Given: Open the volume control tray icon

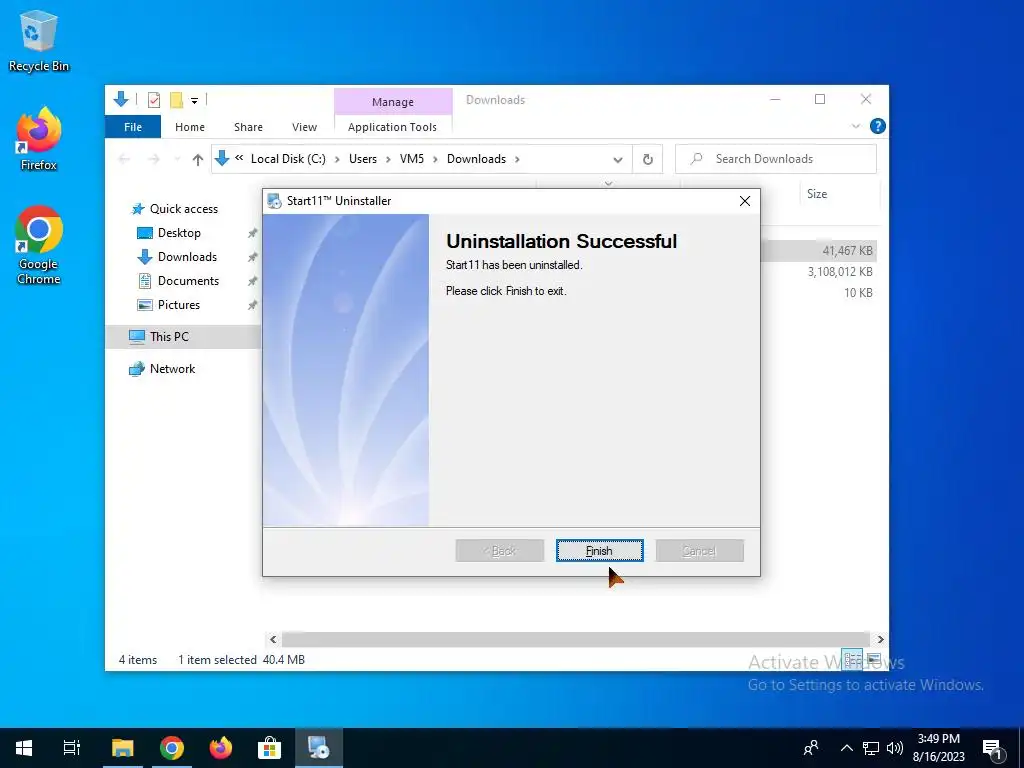Looking at the screenshot, I should (895, 748).
